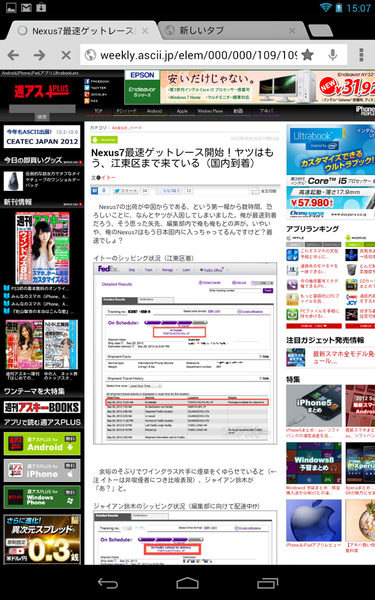Close the 新しいタブ tab
This screenshot has width=375, height=600.
point(292,31)
